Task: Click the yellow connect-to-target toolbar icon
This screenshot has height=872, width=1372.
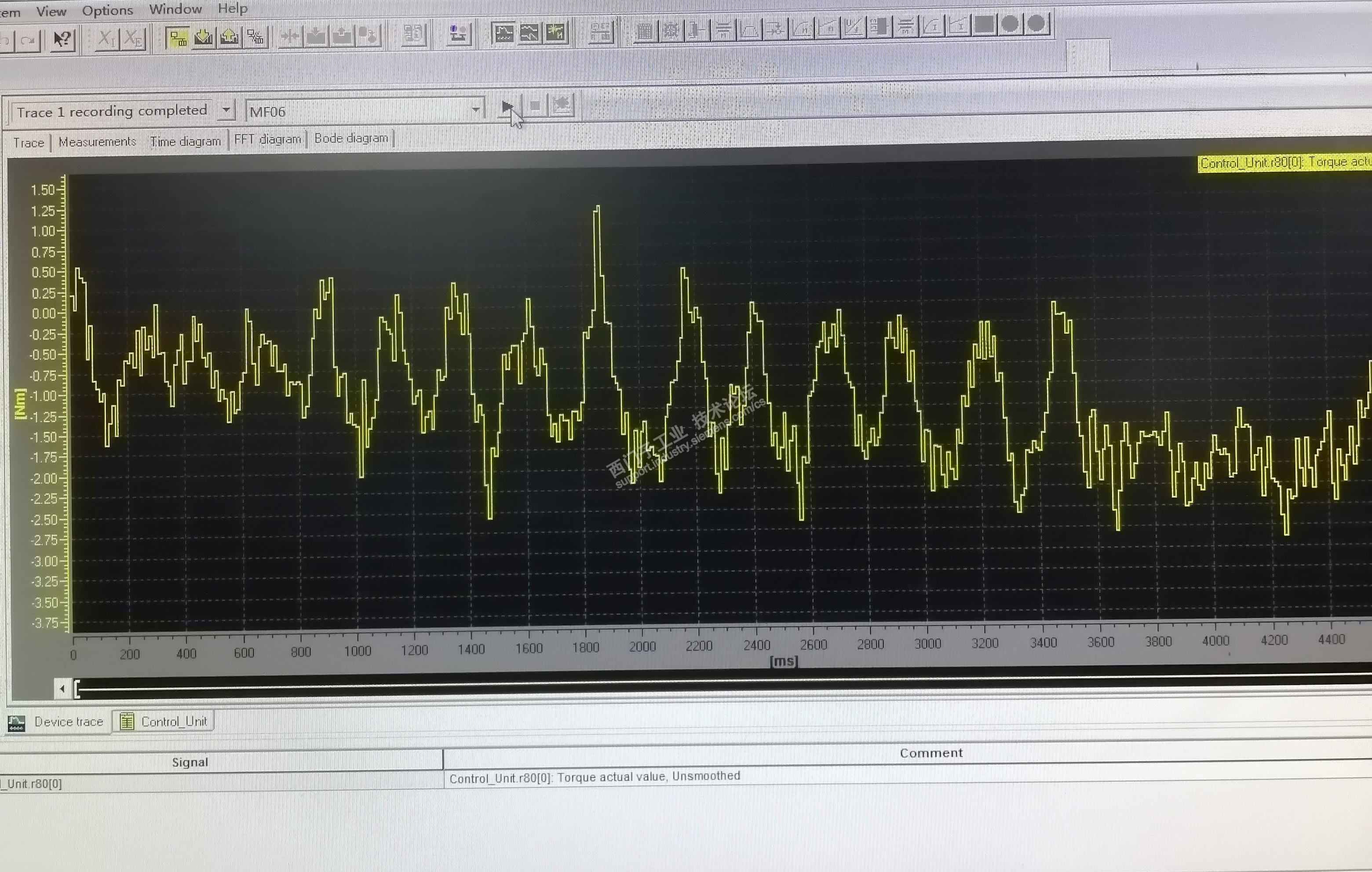Action: tap(178, 38)
